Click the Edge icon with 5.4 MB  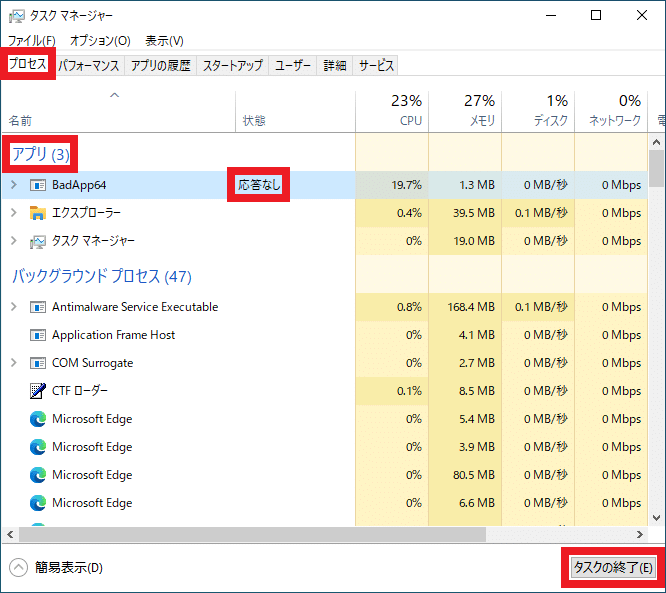38,419
